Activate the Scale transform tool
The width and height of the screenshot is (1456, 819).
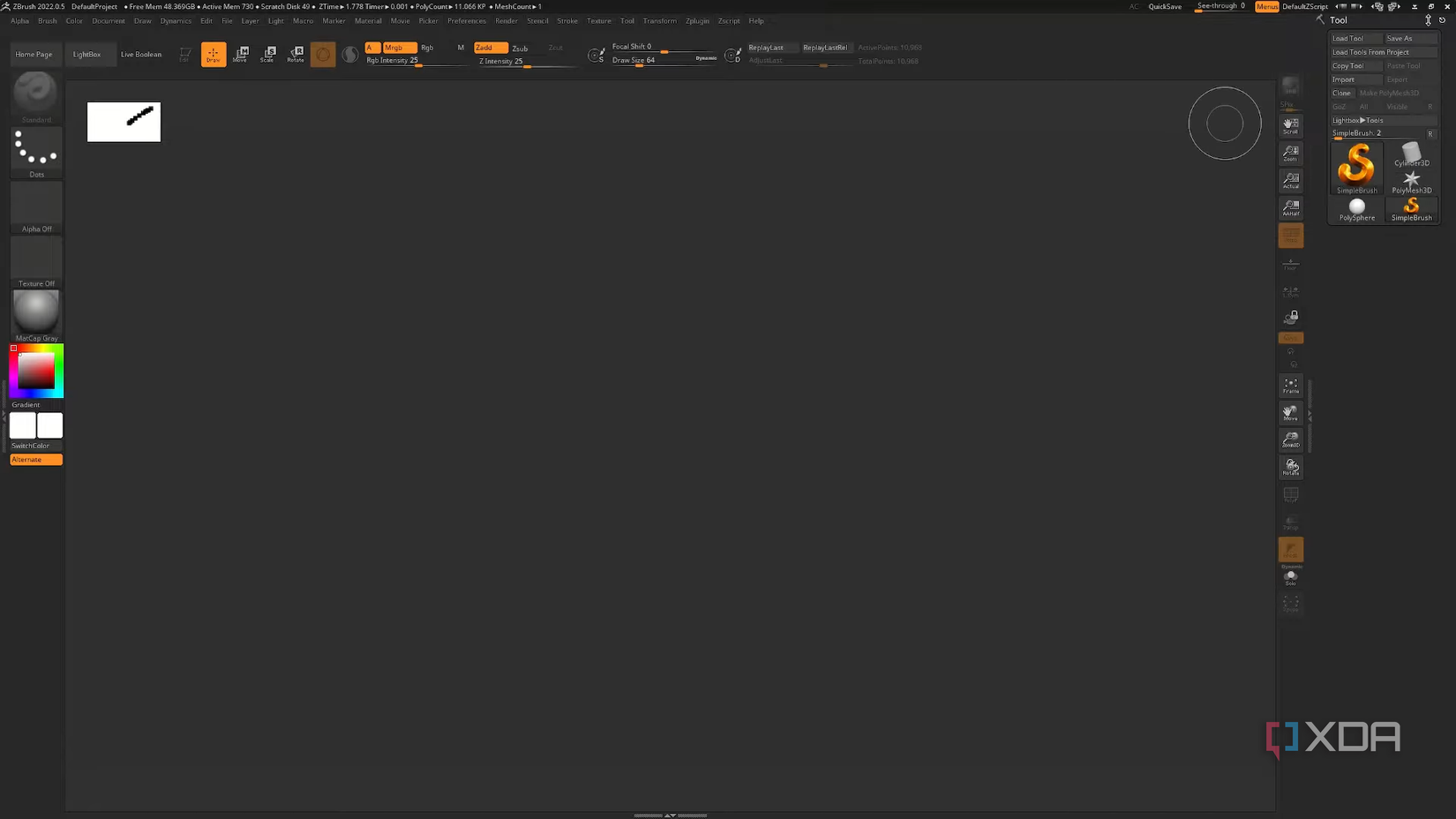tap(267, 55)
